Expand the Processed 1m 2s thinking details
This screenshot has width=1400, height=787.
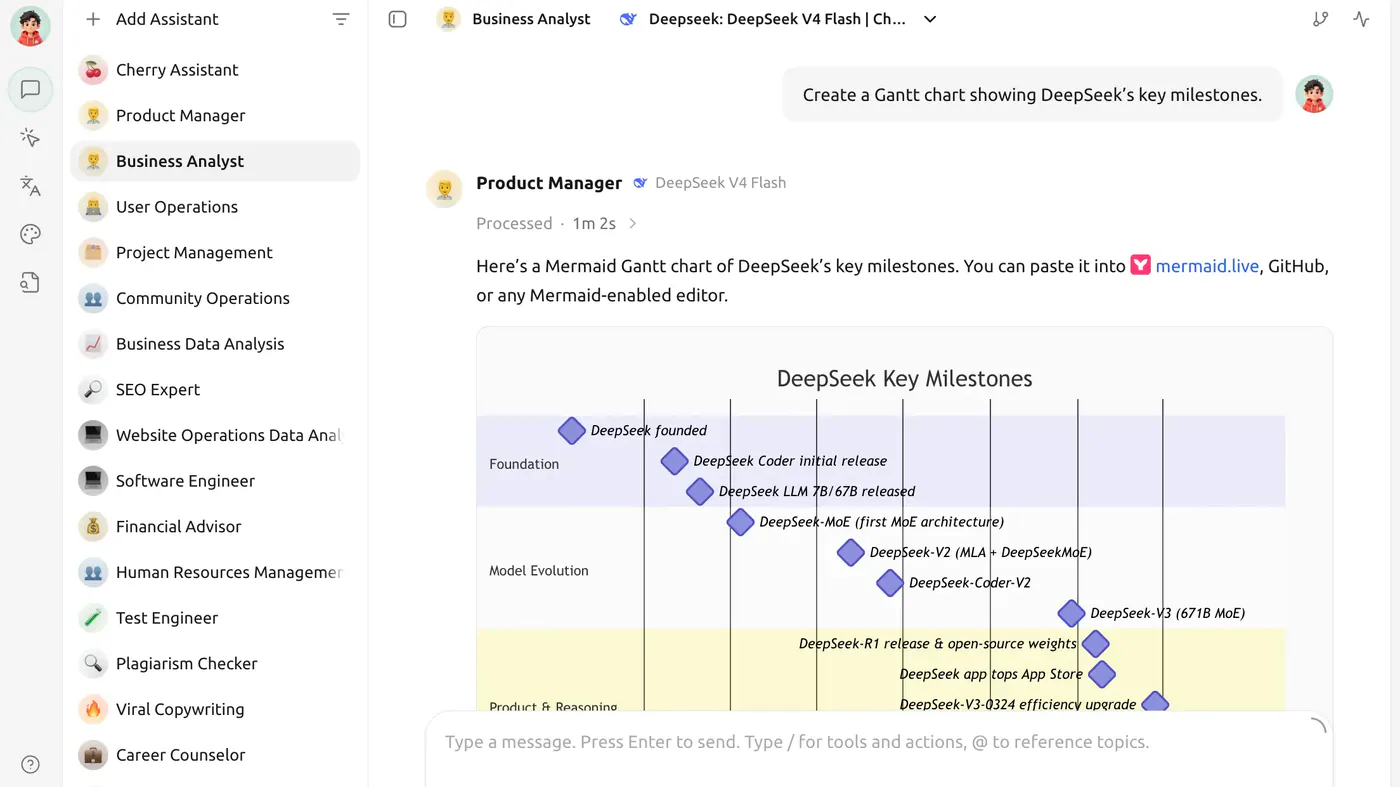coord(557,223)
